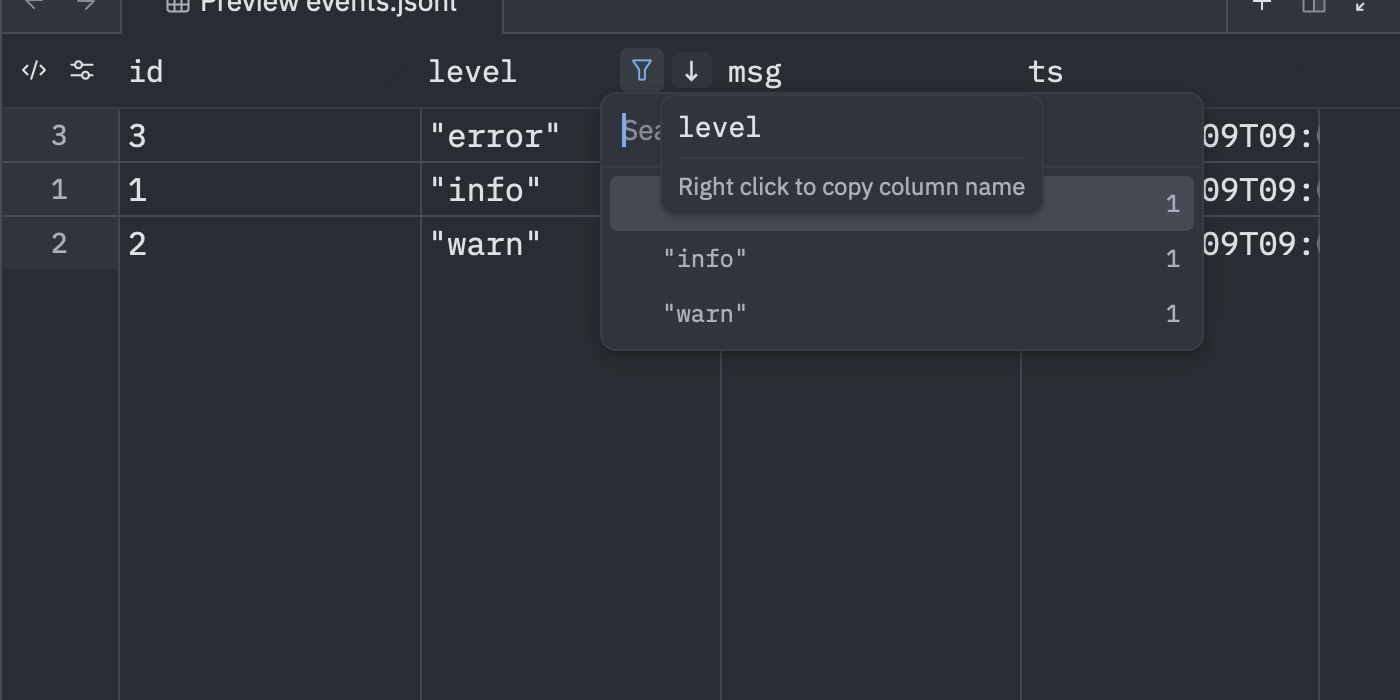Select row number 2 in the gutter
Viewport: 1400px width, 700px height.
59,243
